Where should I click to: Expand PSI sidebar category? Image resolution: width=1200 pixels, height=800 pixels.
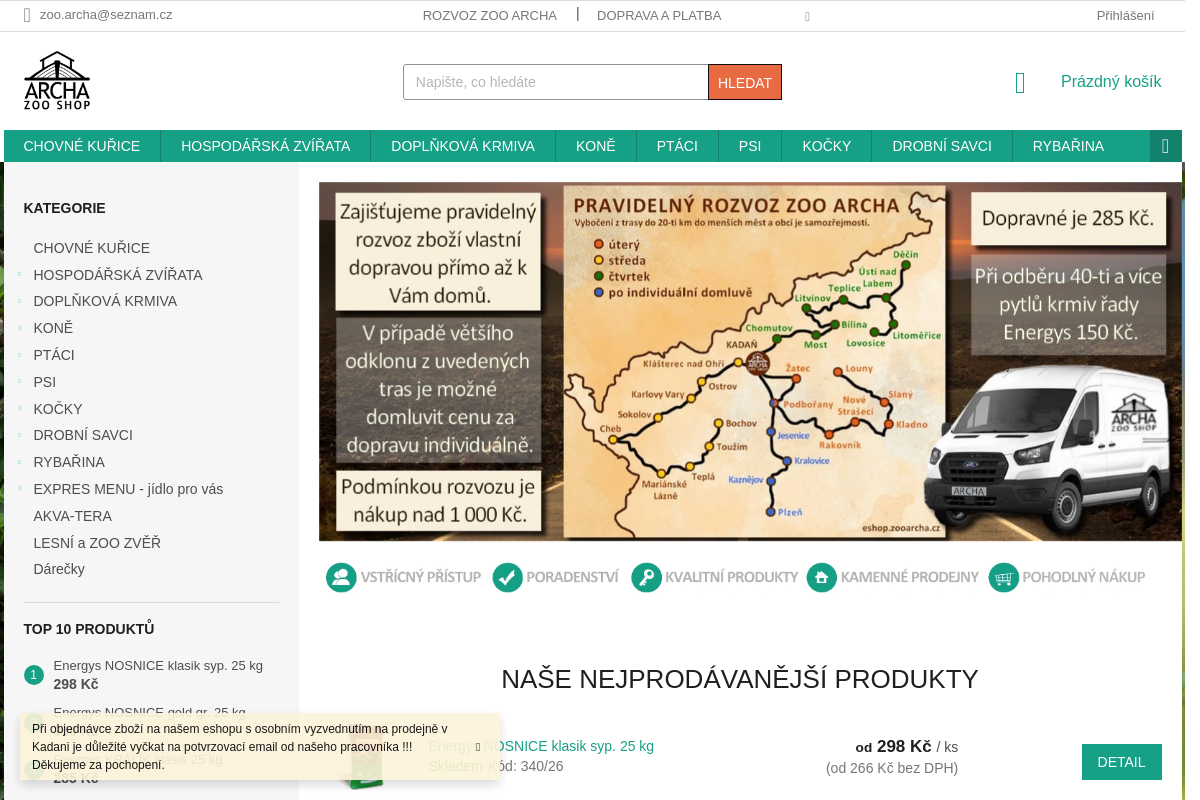point(19,382)
